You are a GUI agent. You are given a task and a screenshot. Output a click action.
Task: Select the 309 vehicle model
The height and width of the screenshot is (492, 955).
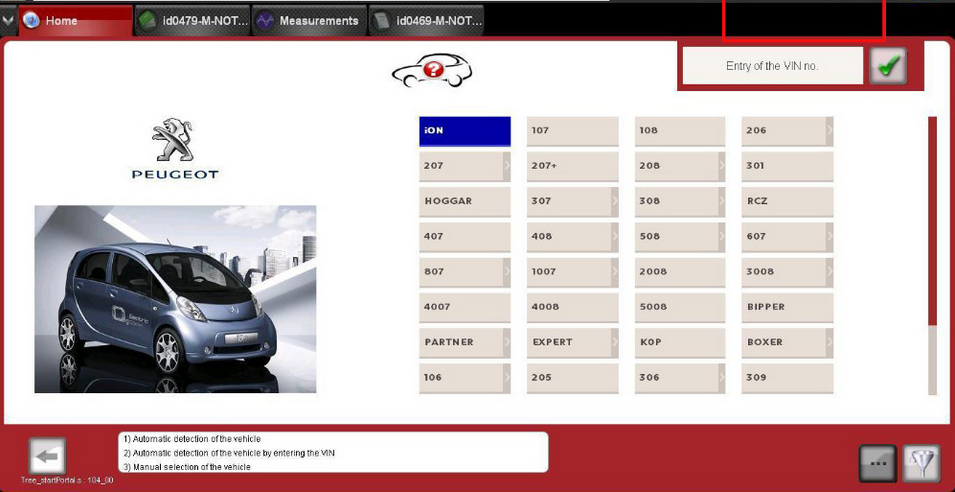pyautogui.click(x=787, y=378)
